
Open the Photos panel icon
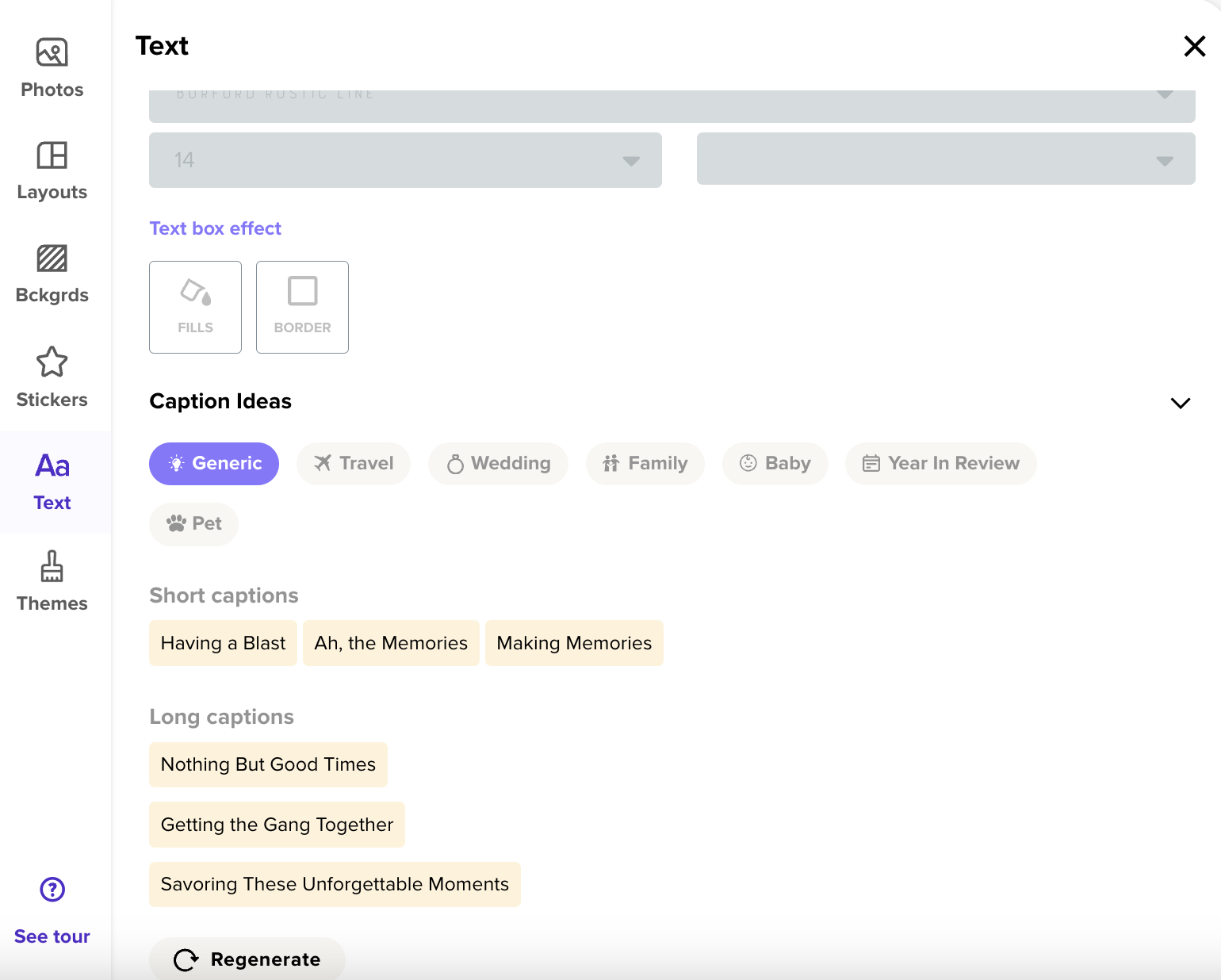(52, 53)
